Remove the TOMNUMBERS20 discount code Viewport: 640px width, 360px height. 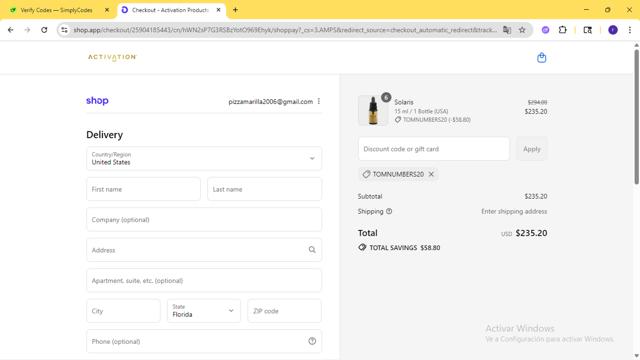(x=431, y=174)
